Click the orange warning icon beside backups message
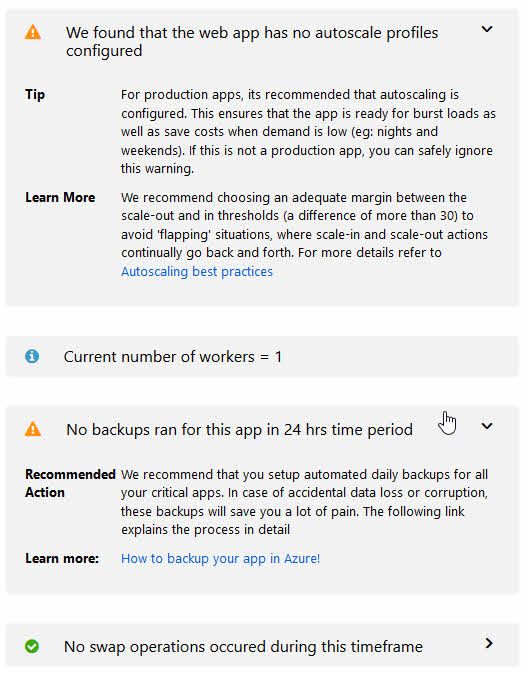Image resolution: width=529 pixels, height=674 pixels. tap(33, 429)
